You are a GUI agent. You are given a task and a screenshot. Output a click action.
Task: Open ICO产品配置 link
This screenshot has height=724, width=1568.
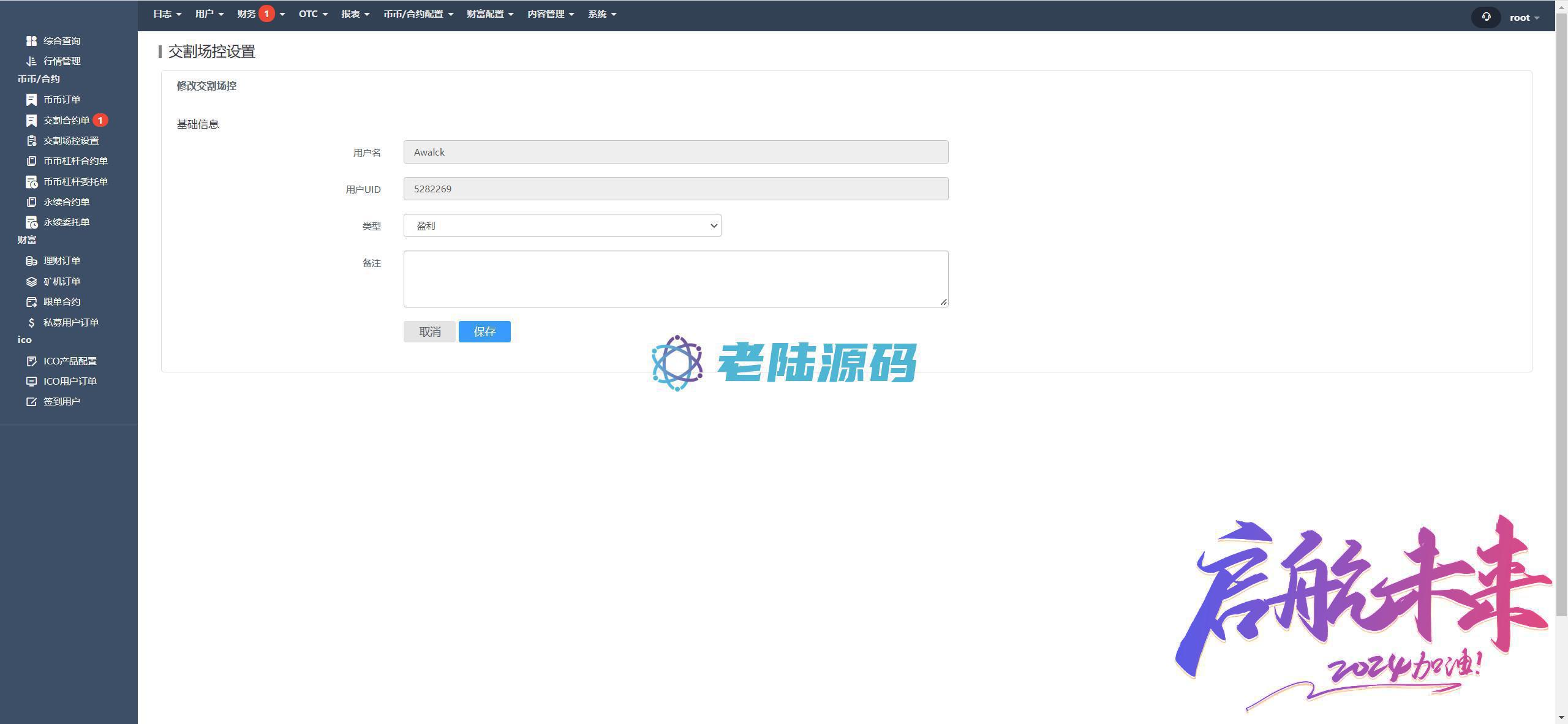pos(70,361)
